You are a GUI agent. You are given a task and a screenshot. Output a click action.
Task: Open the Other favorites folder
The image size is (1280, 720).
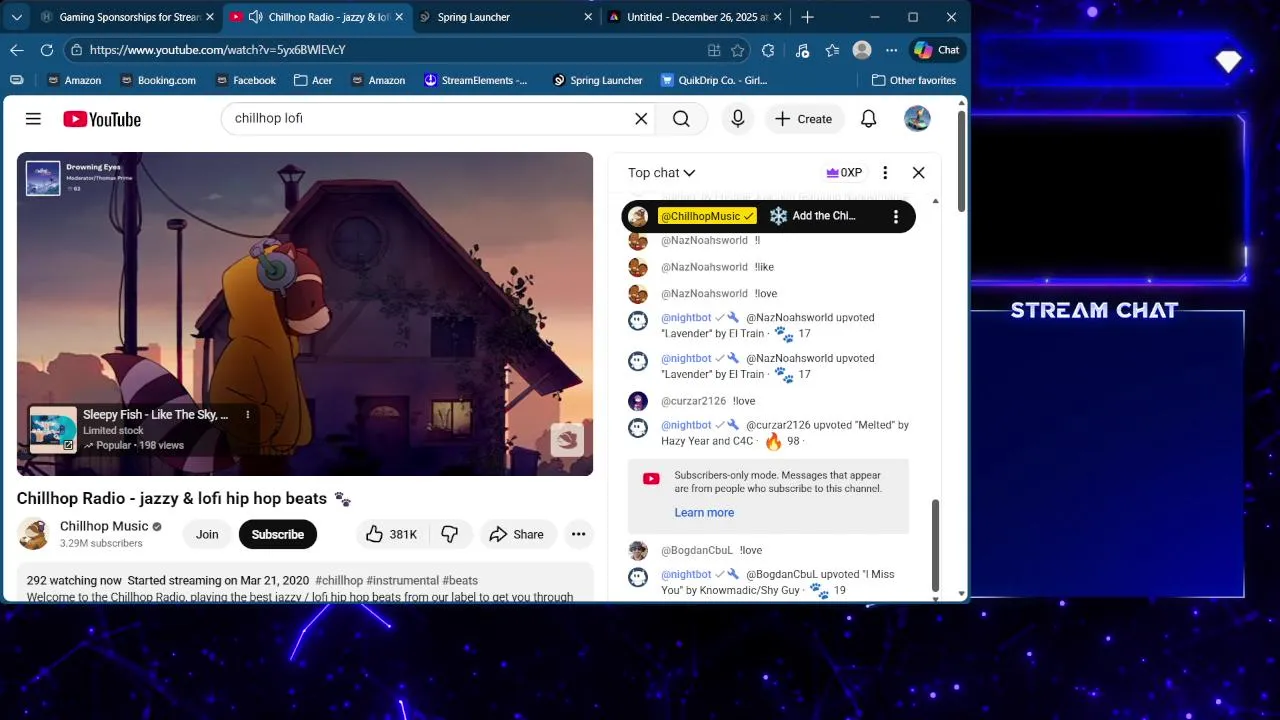(x=914, y=80)
